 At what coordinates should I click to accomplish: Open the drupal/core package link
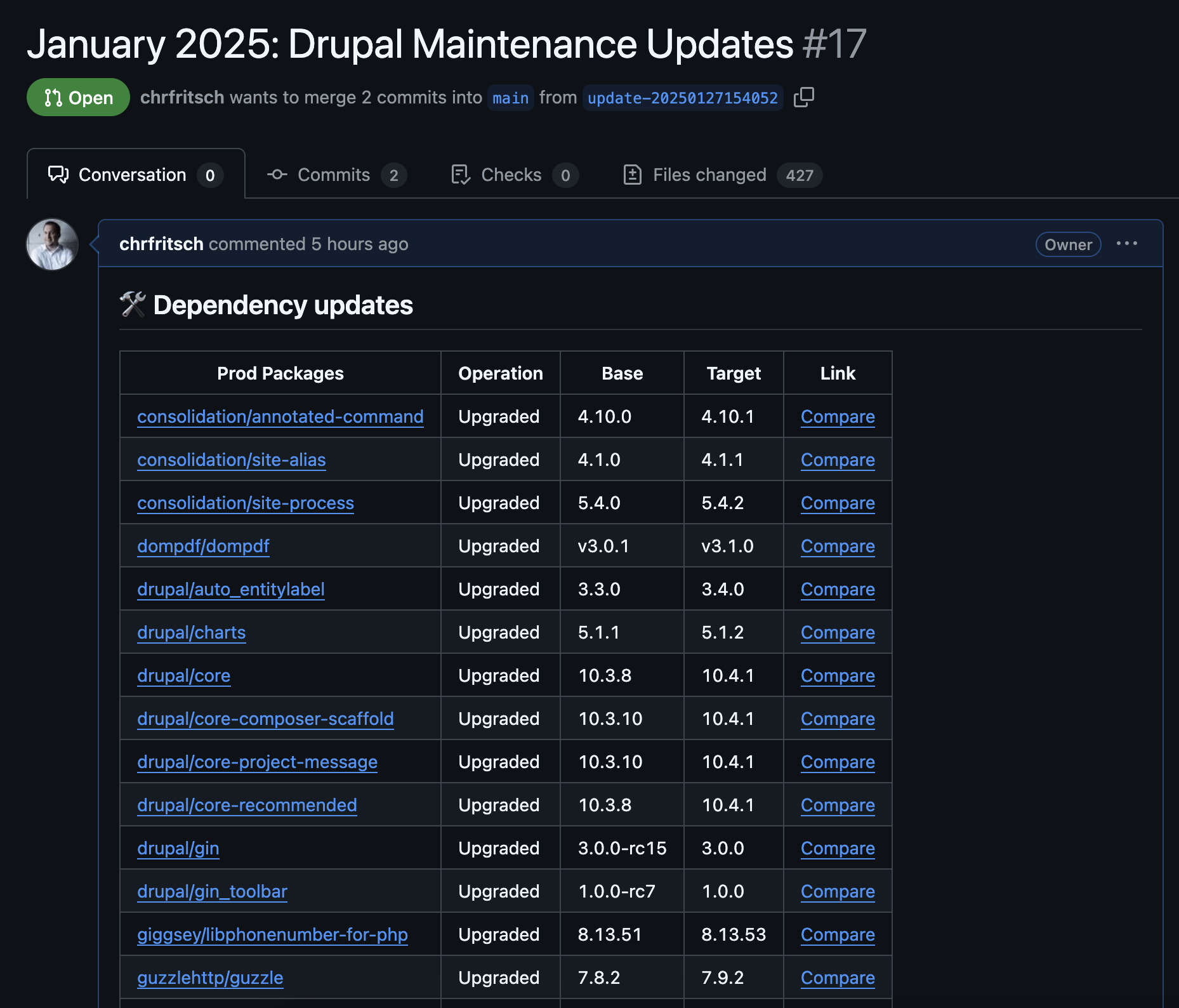coord(183,675)
